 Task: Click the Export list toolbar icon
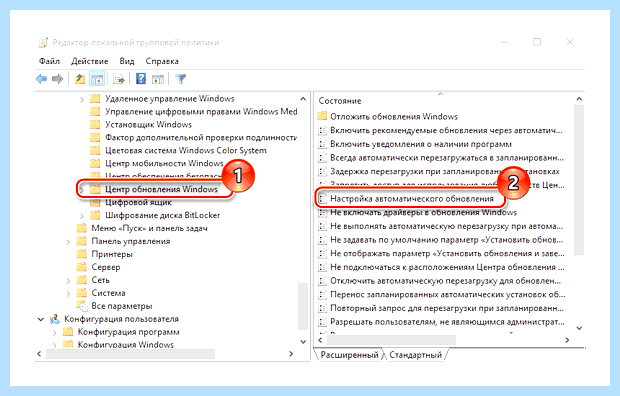[x=119, y=79]
